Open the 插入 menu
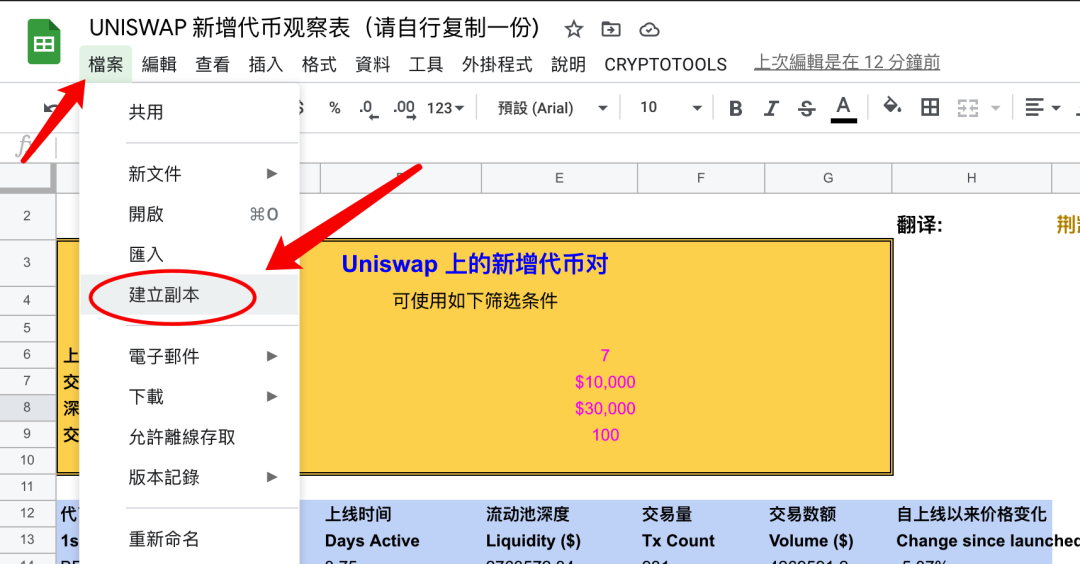The image size is (1080, 564). coord(266,64)
